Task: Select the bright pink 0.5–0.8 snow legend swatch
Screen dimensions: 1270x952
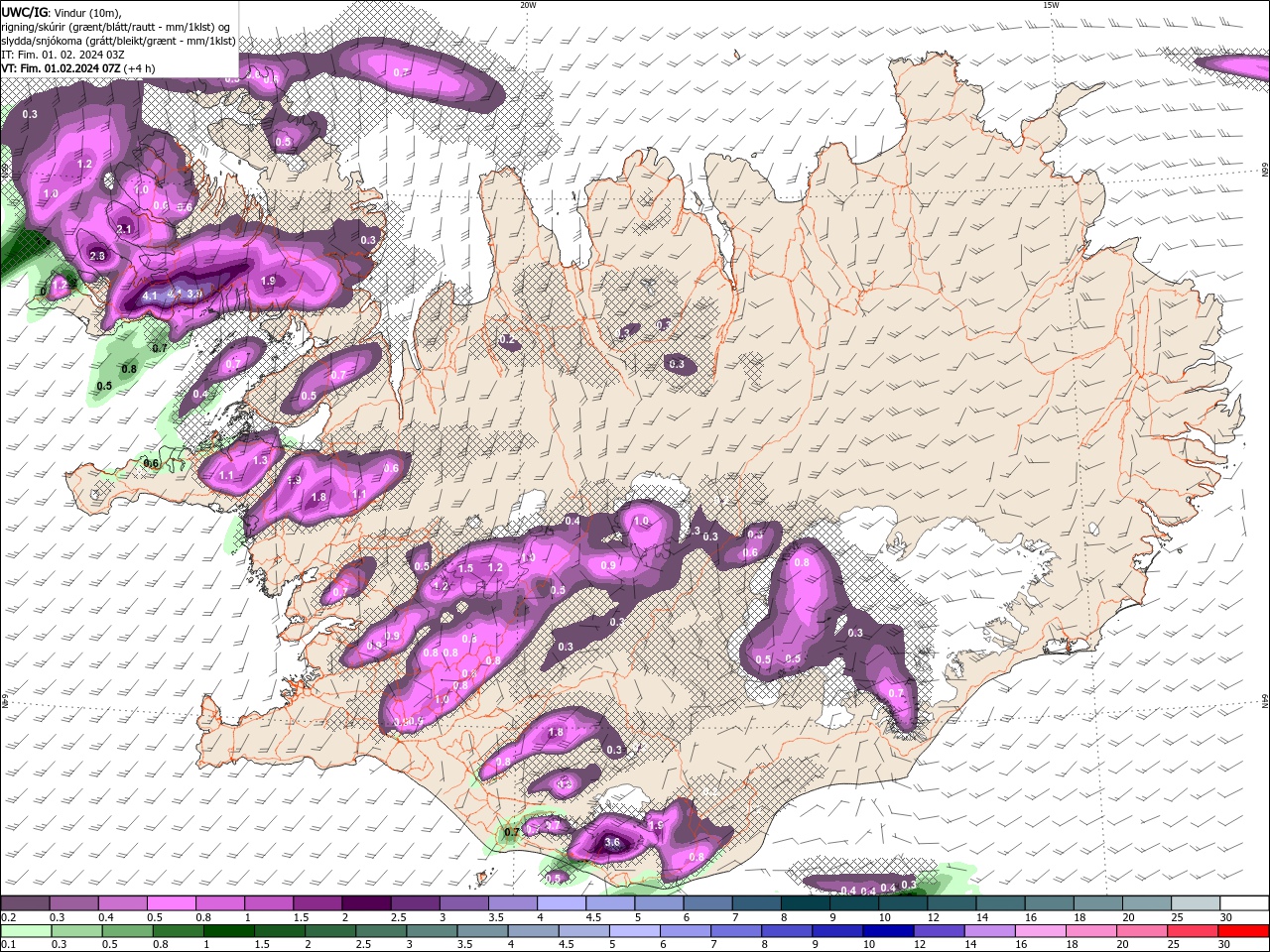Action: click(171, 903)
